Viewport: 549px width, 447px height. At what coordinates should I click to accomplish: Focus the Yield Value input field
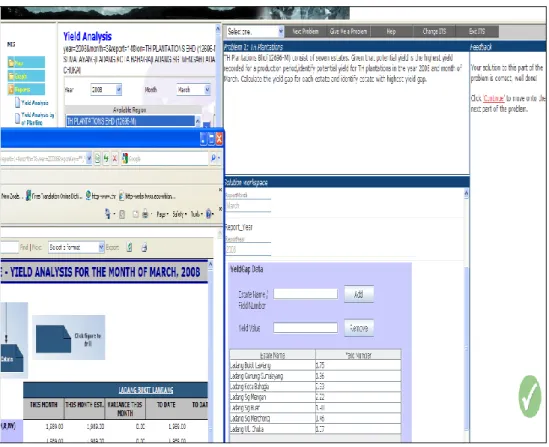[x=305, y=328]
